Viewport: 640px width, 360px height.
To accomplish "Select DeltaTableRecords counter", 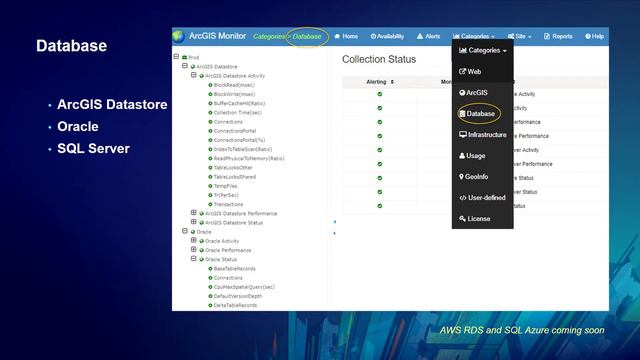I will 235,306.
